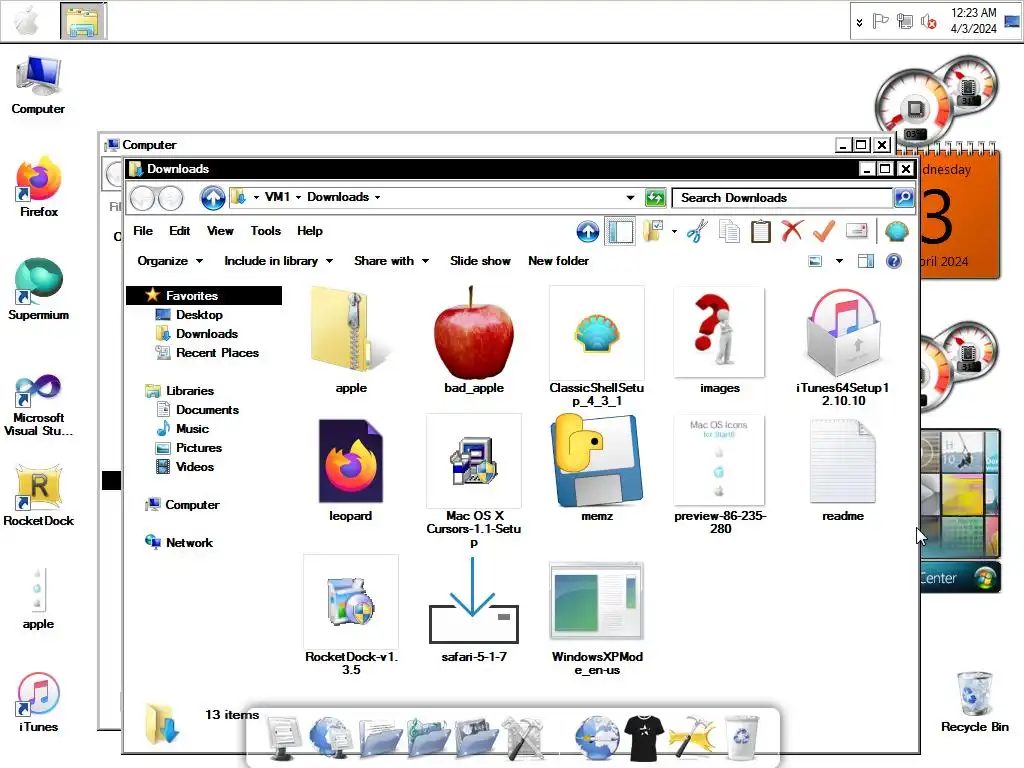Open the Edit menu

180,231
